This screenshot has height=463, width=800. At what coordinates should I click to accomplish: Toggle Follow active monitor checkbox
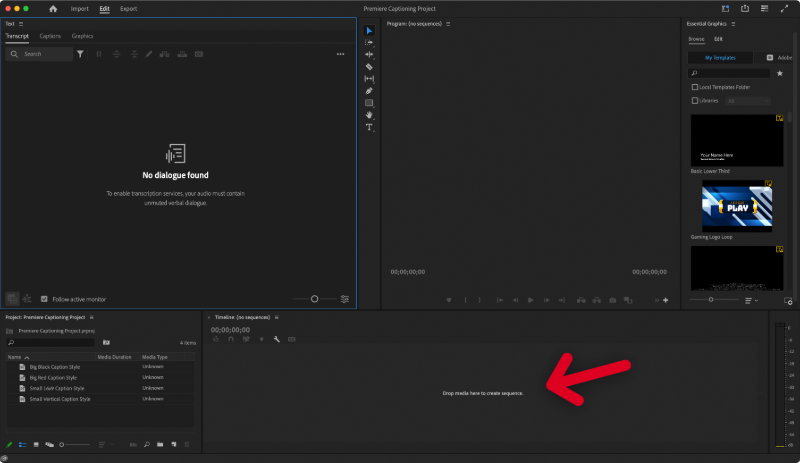[x=44, y=299]
